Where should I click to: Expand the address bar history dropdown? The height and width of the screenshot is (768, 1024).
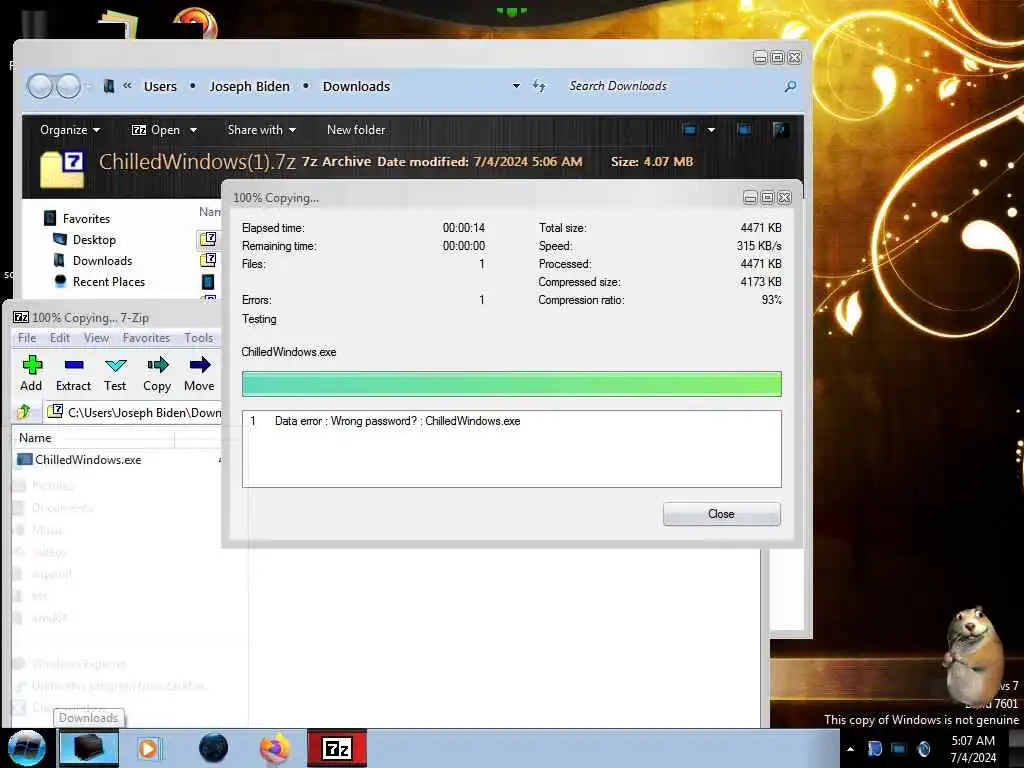516,86
